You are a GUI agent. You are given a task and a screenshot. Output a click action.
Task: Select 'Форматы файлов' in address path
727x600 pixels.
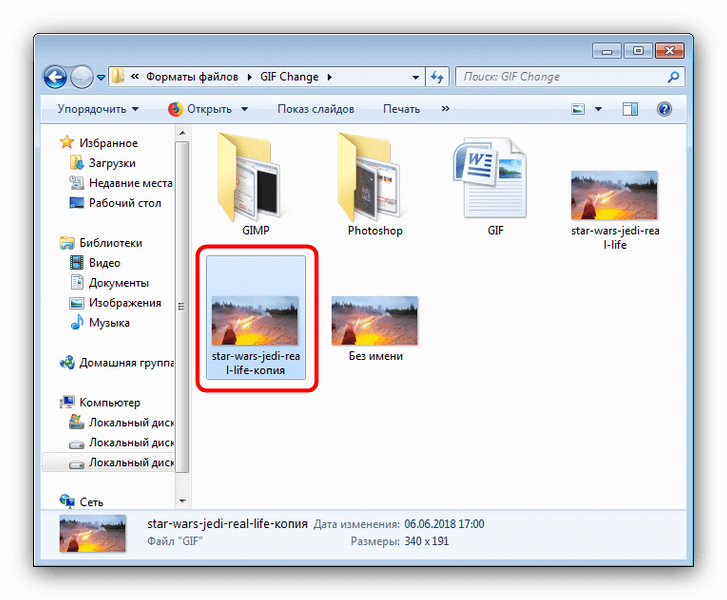click(x=192, y=77)
